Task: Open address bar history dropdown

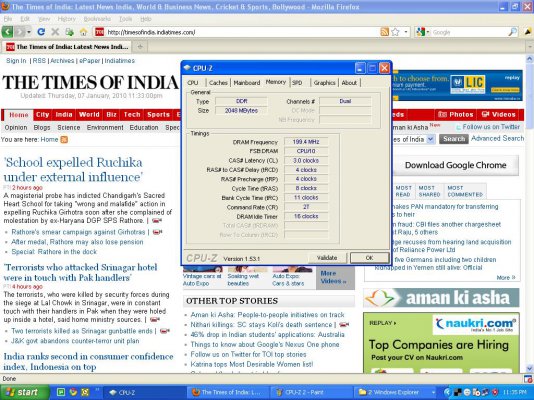Action: coord(406,32)
